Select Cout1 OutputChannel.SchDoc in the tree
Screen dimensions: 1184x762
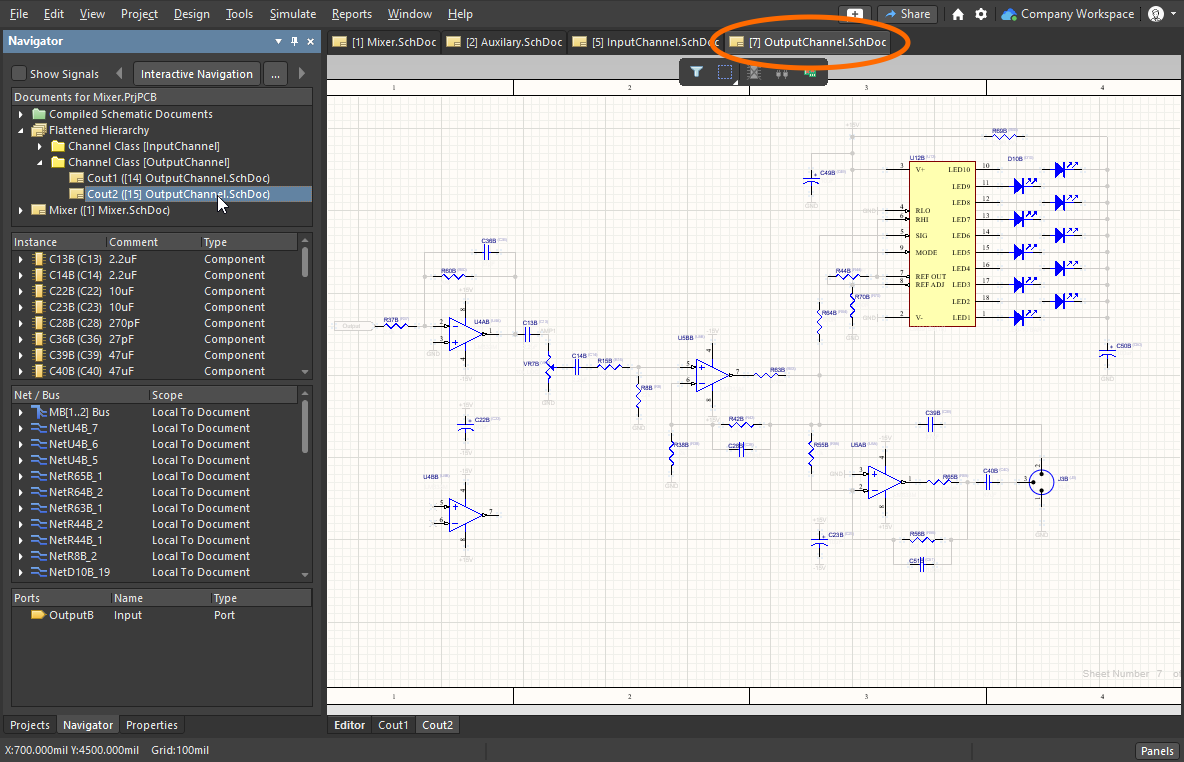coord(178,178)
